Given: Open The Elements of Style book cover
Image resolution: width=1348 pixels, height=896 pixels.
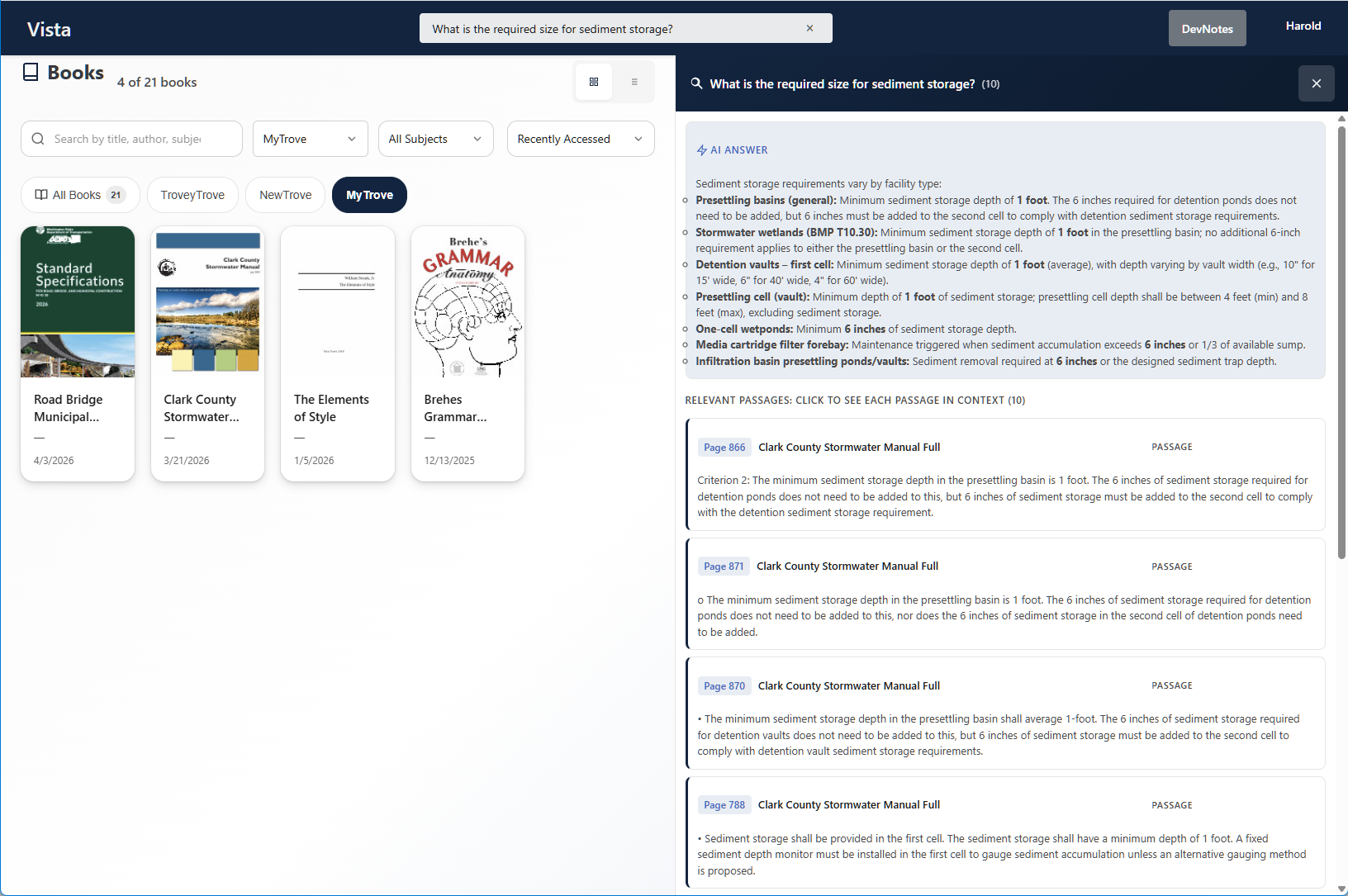Looking at the screenshot, I should (337, 302).
